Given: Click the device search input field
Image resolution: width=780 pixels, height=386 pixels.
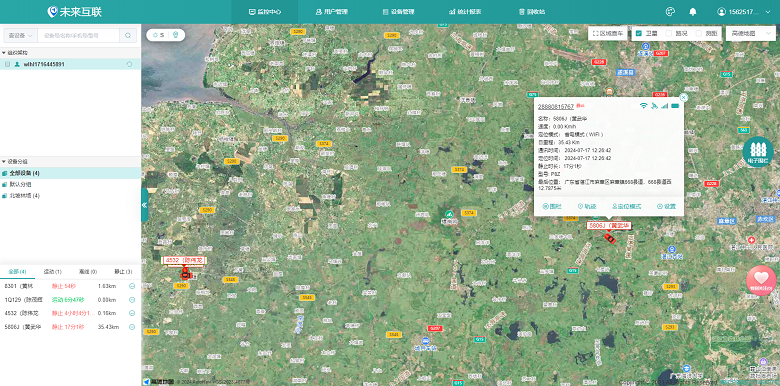Looking at the screenshot, I should tap(79, 35).
